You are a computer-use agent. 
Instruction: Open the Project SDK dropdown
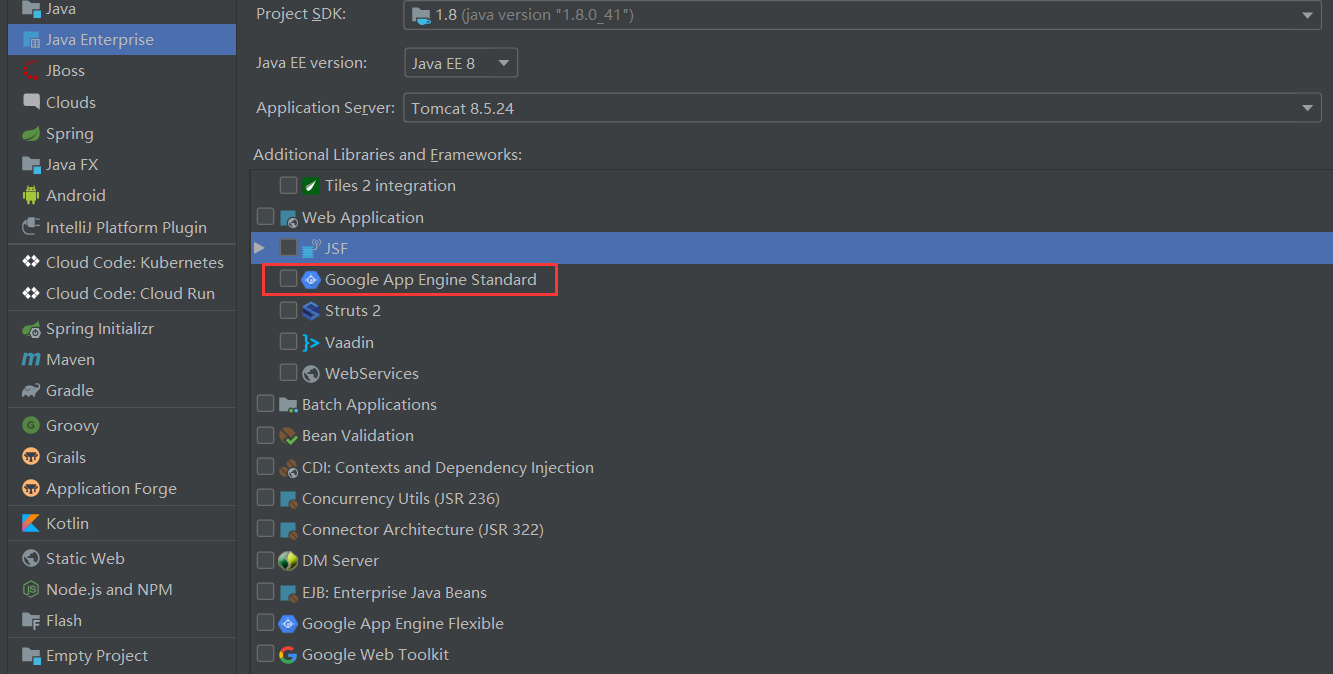[x=863, y=15]
